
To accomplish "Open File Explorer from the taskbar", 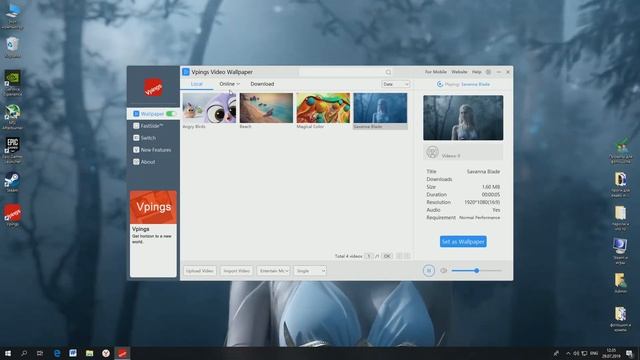I will pos(89,353).
